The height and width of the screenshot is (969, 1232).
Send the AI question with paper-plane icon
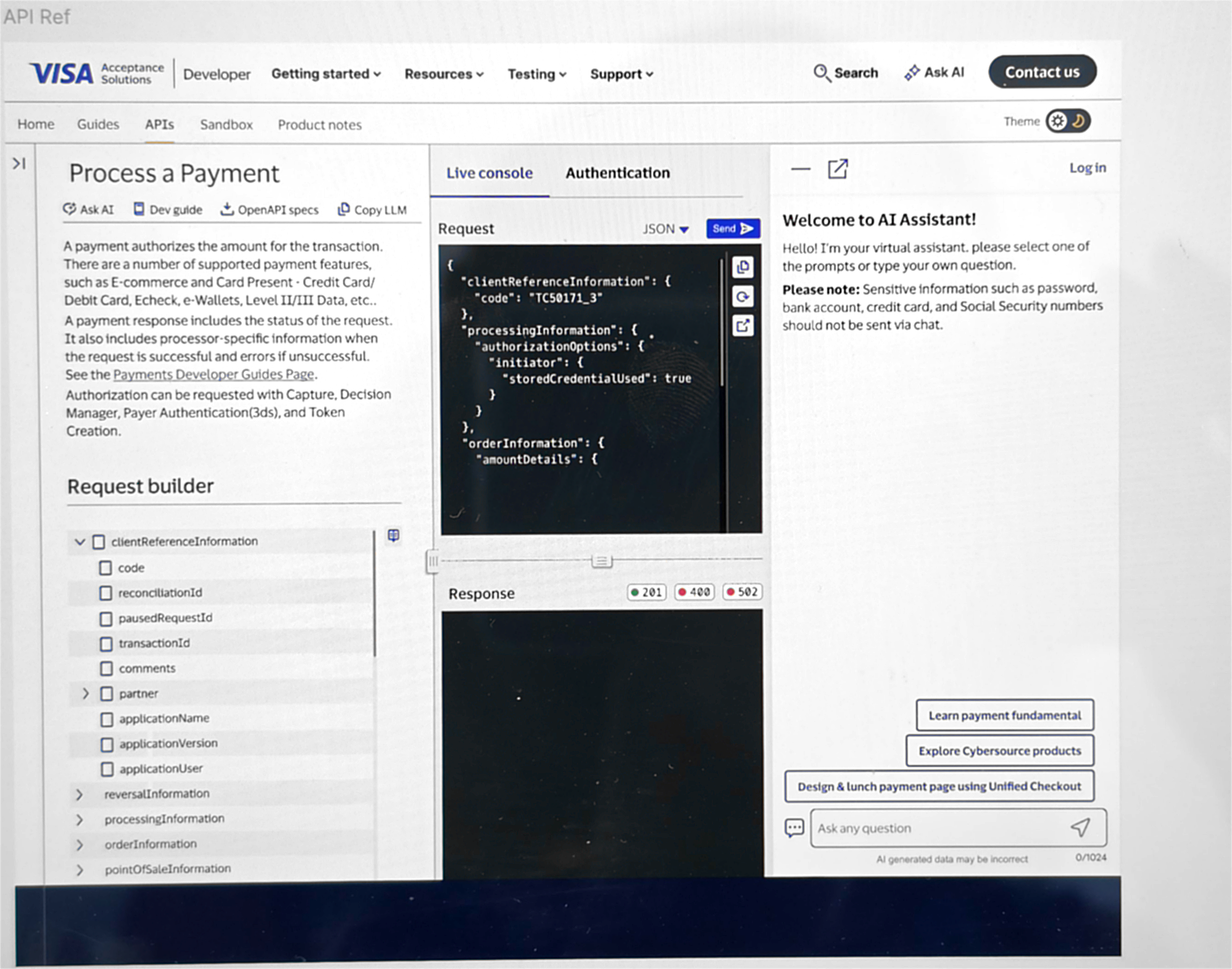[1081, 827]
